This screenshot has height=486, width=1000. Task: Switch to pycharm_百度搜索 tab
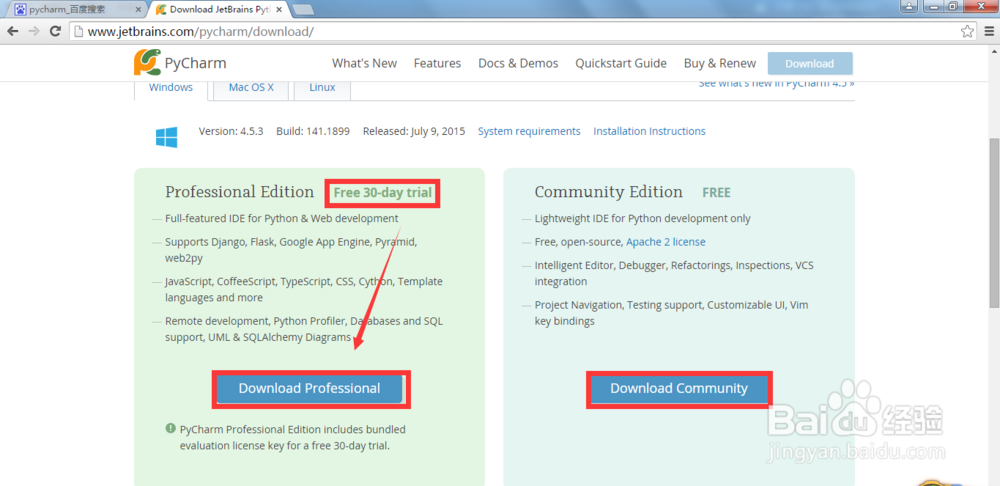[x=78, y=10]
